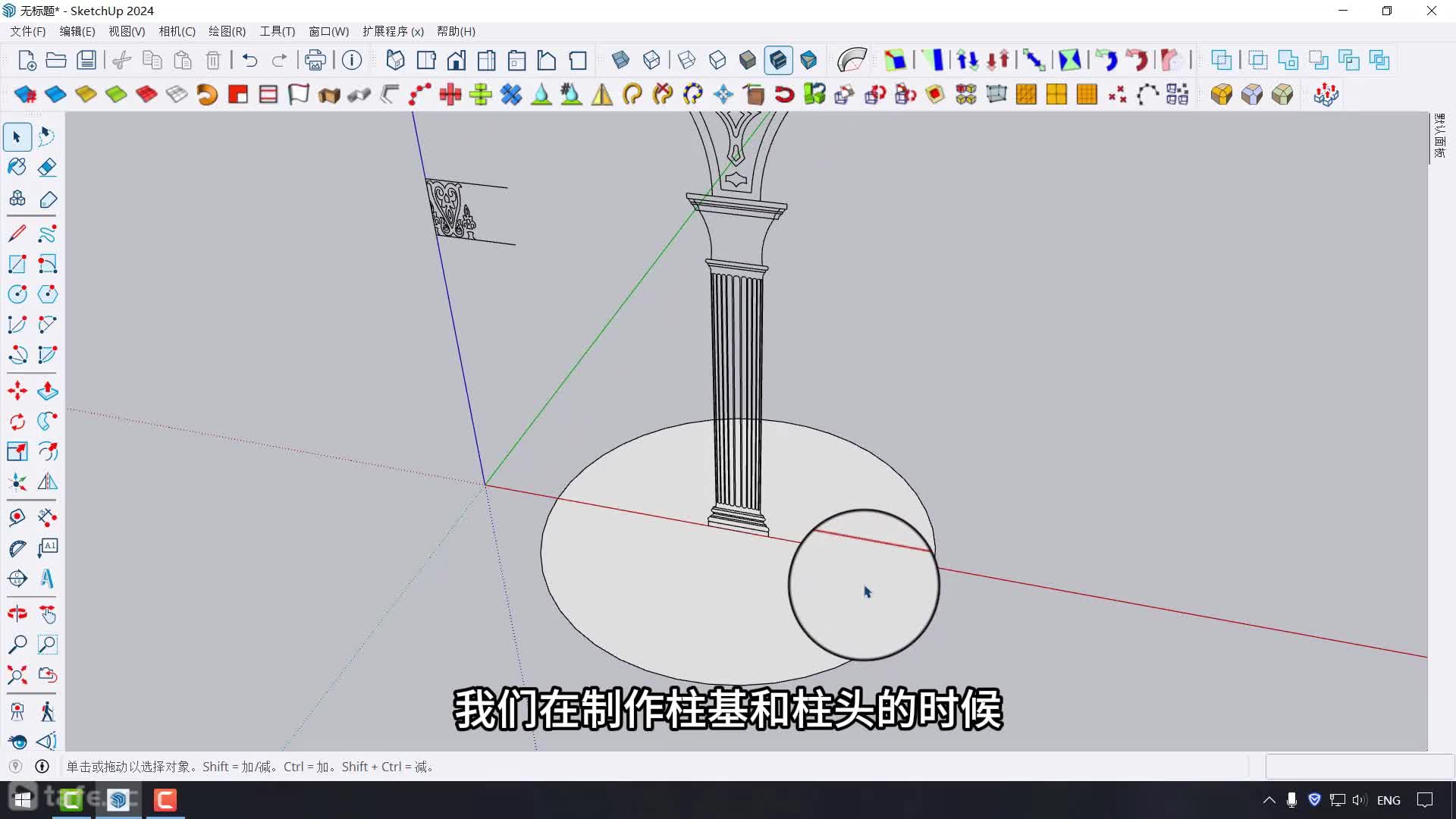Click the red plus plugin icon
This screenshot has width=1456, height=819.
450,95
